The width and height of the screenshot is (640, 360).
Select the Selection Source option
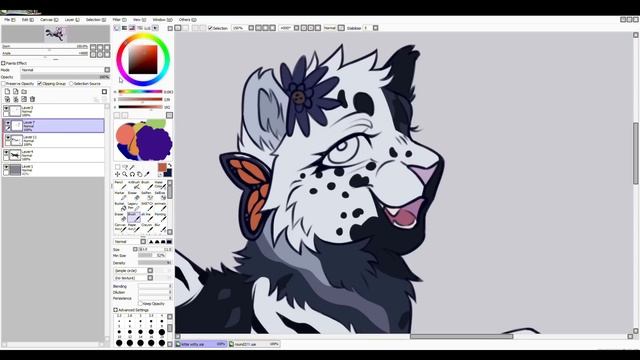[71, 84]
